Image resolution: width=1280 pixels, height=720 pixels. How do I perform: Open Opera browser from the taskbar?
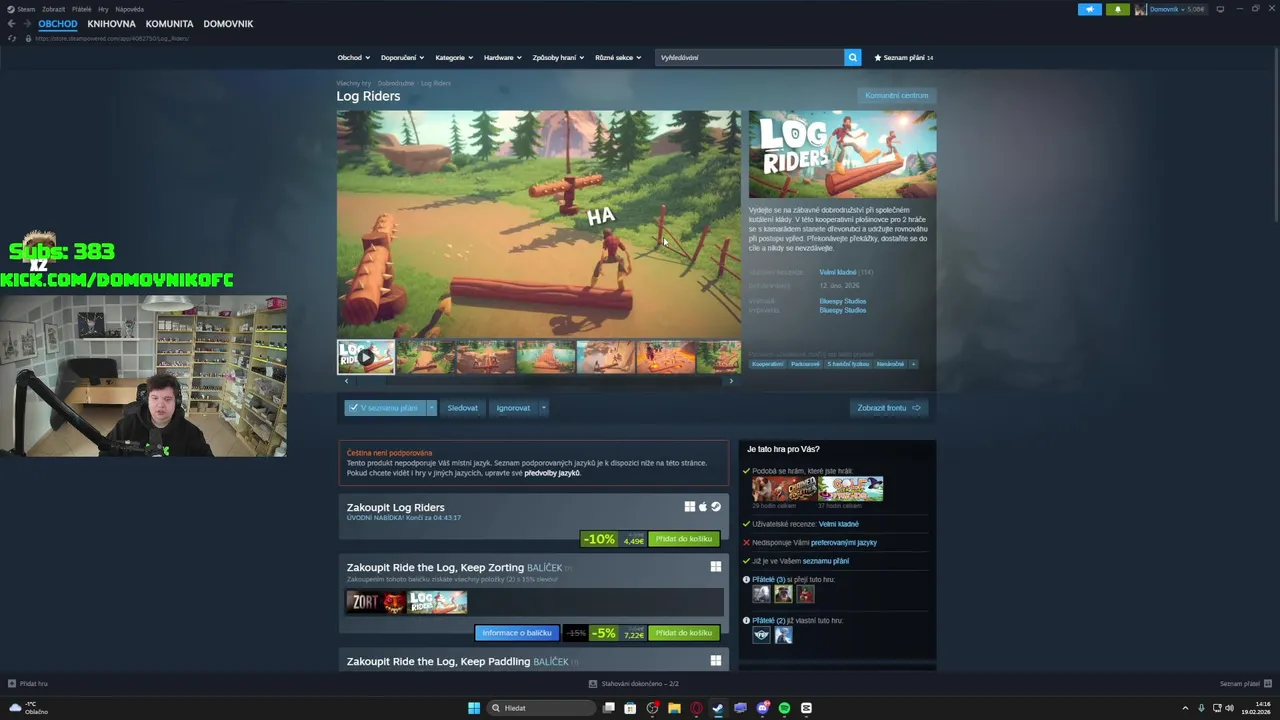point(696,708)
